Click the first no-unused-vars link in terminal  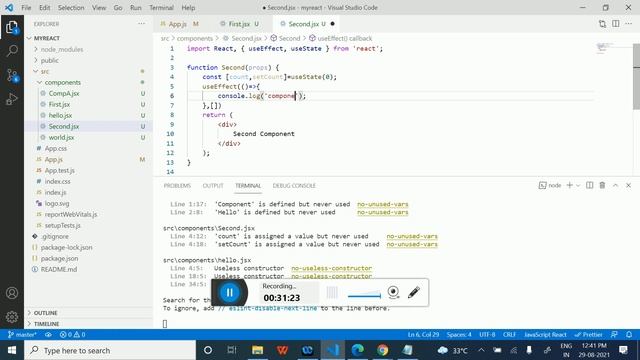(382, 204)
